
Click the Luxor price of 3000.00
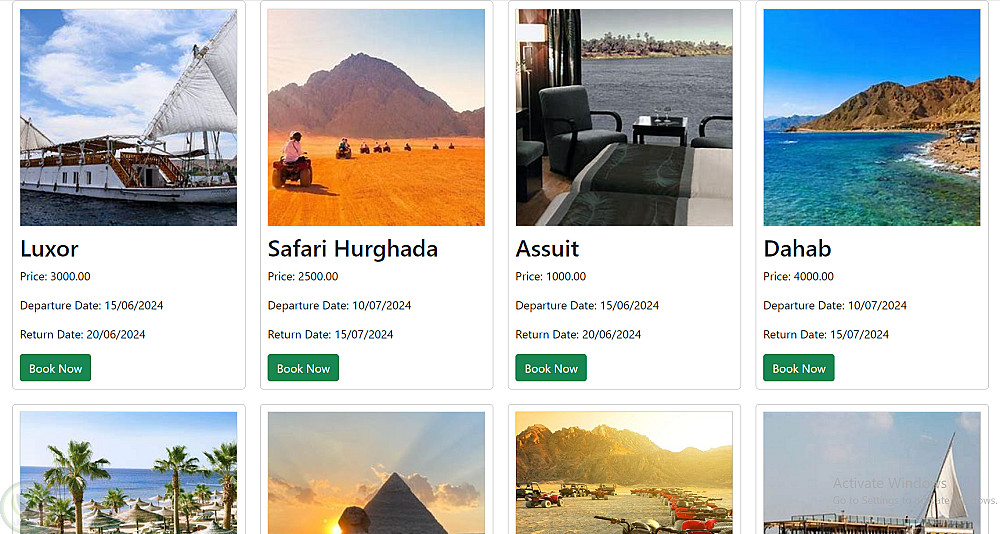(55, 277)
